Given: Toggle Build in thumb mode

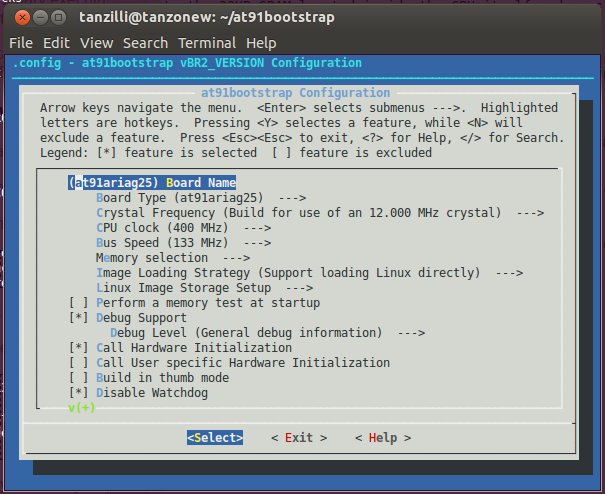Looking at the screenshot, I should [x=149, y=378].
